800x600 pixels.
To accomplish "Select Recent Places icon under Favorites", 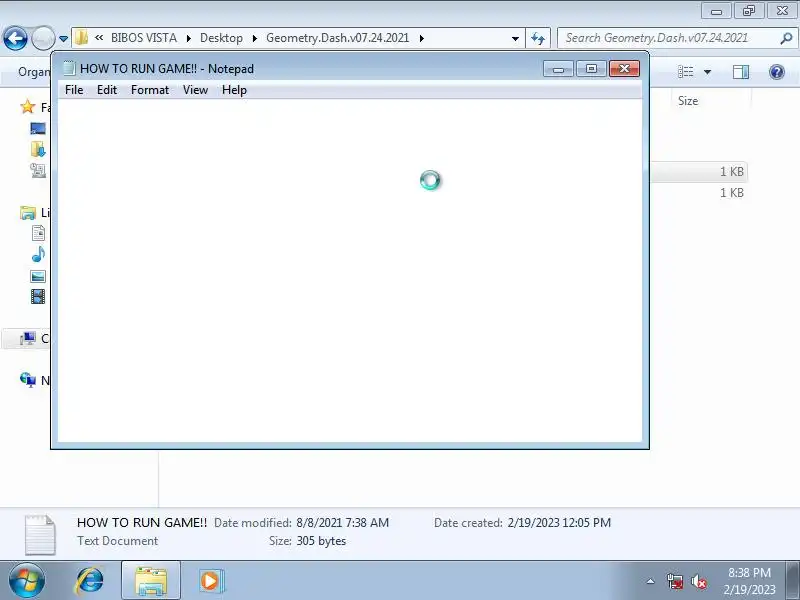I will pyautogui.click(x=38, y=170).
